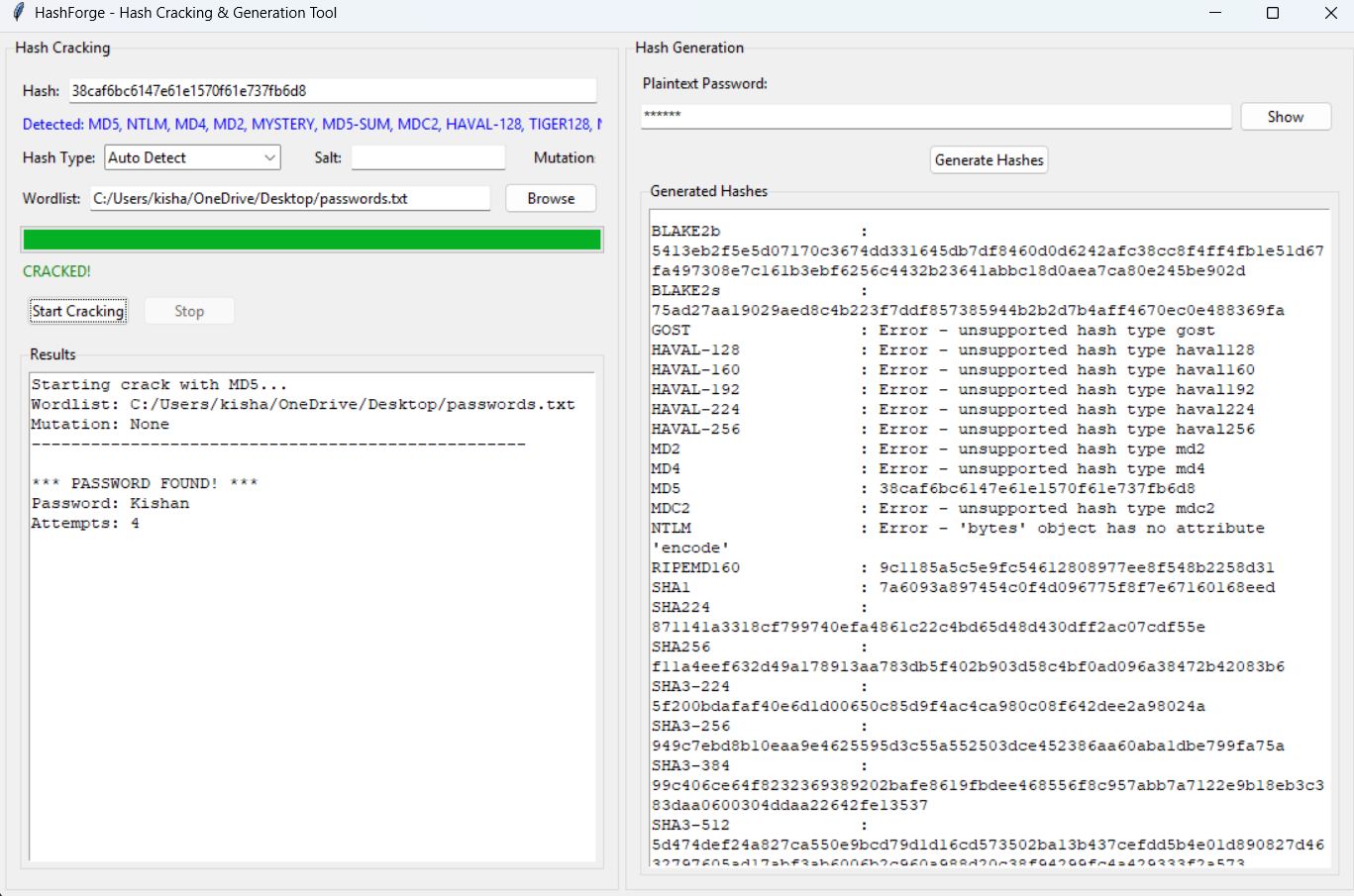The height and width of the screenshot is (896, 1354).
Task: Click the Browse wordlist button
Action: pyautogui.click(x=551, y=198)
